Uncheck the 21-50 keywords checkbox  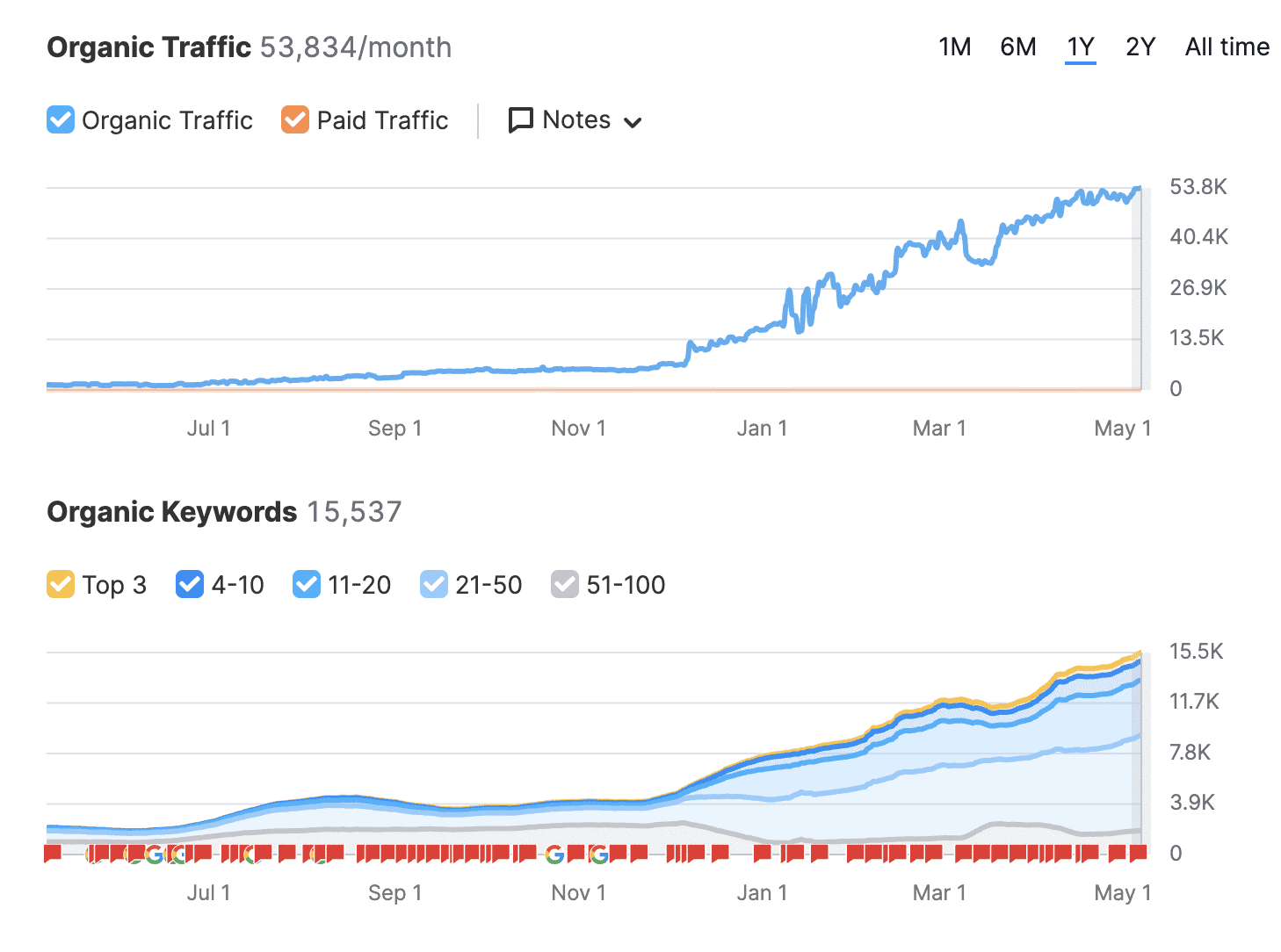pyautogui.click(x=434, y=584)
